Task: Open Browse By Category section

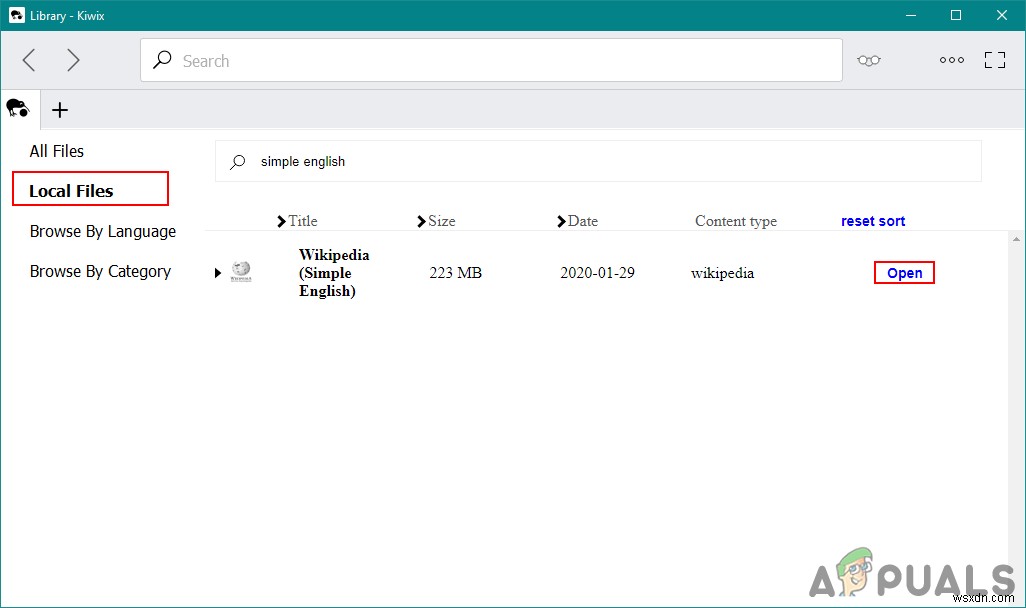Action: tap(100, 271)
